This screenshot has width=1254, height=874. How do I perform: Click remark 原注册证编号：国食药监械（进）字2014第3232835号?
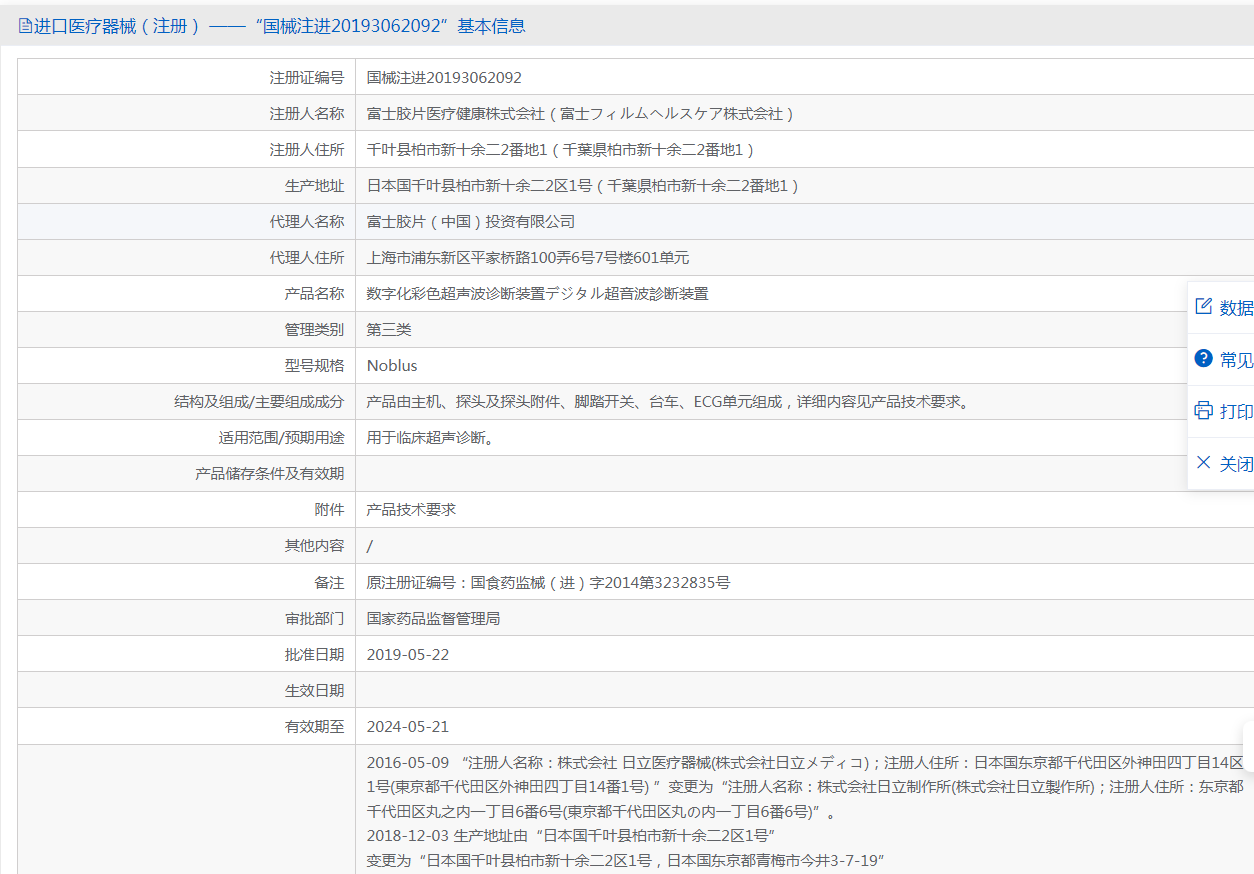click(548, 582)
